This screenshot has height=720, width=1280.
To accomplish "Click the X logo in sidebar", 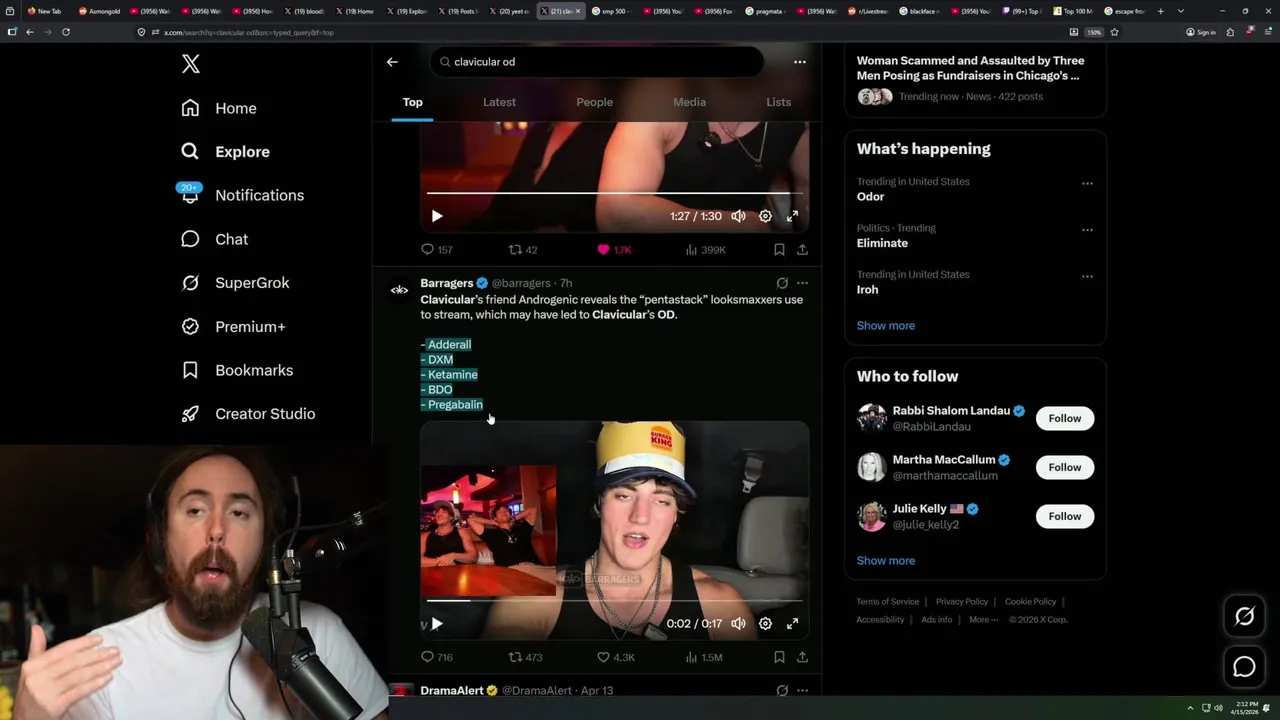I will click(x=191, y=64).
